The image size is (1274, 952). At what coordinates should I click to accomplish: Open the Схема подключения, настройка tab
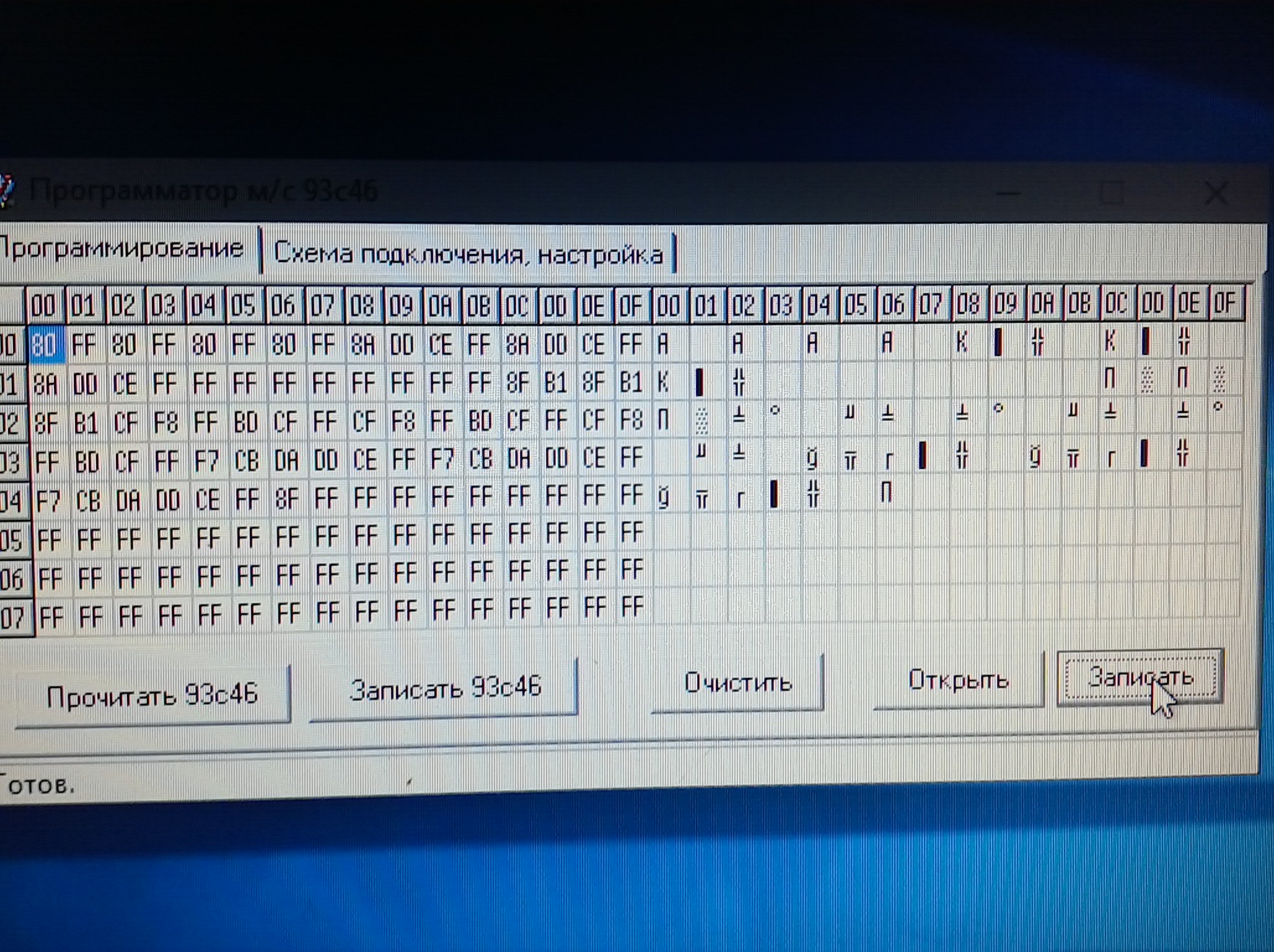(468, 254)
